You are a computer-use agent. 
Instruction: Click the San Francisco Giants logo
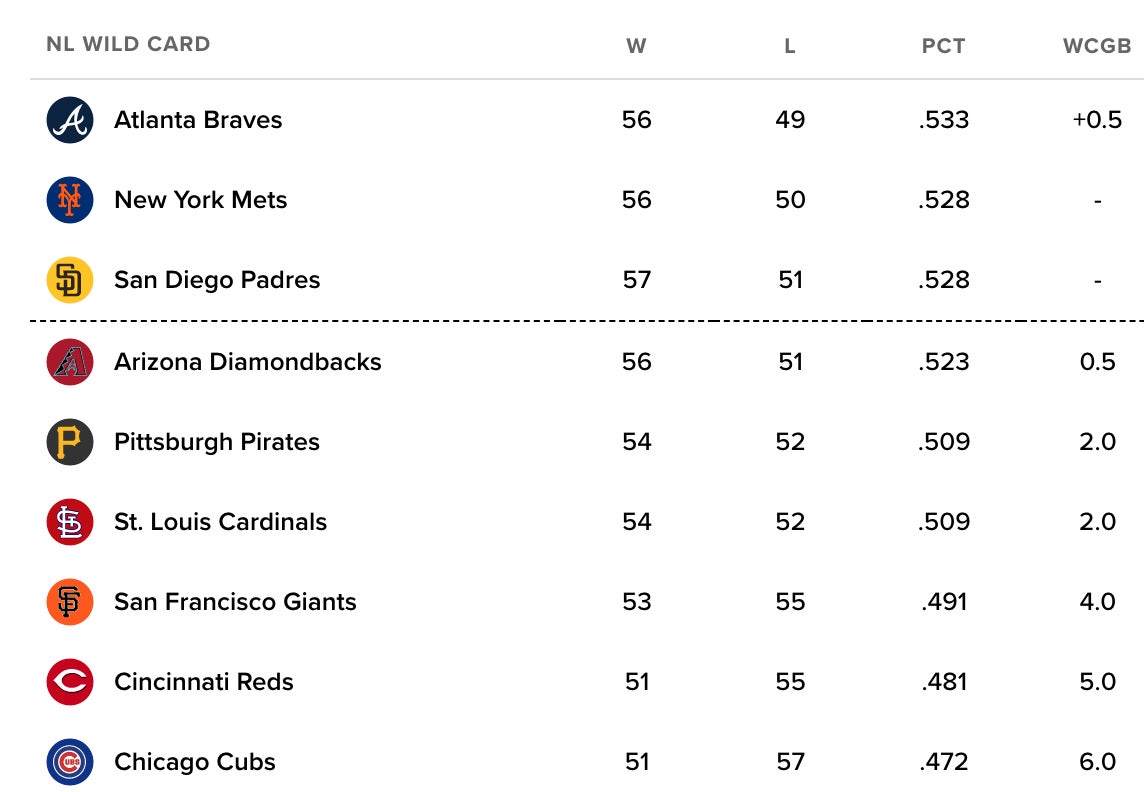[70, 602]
